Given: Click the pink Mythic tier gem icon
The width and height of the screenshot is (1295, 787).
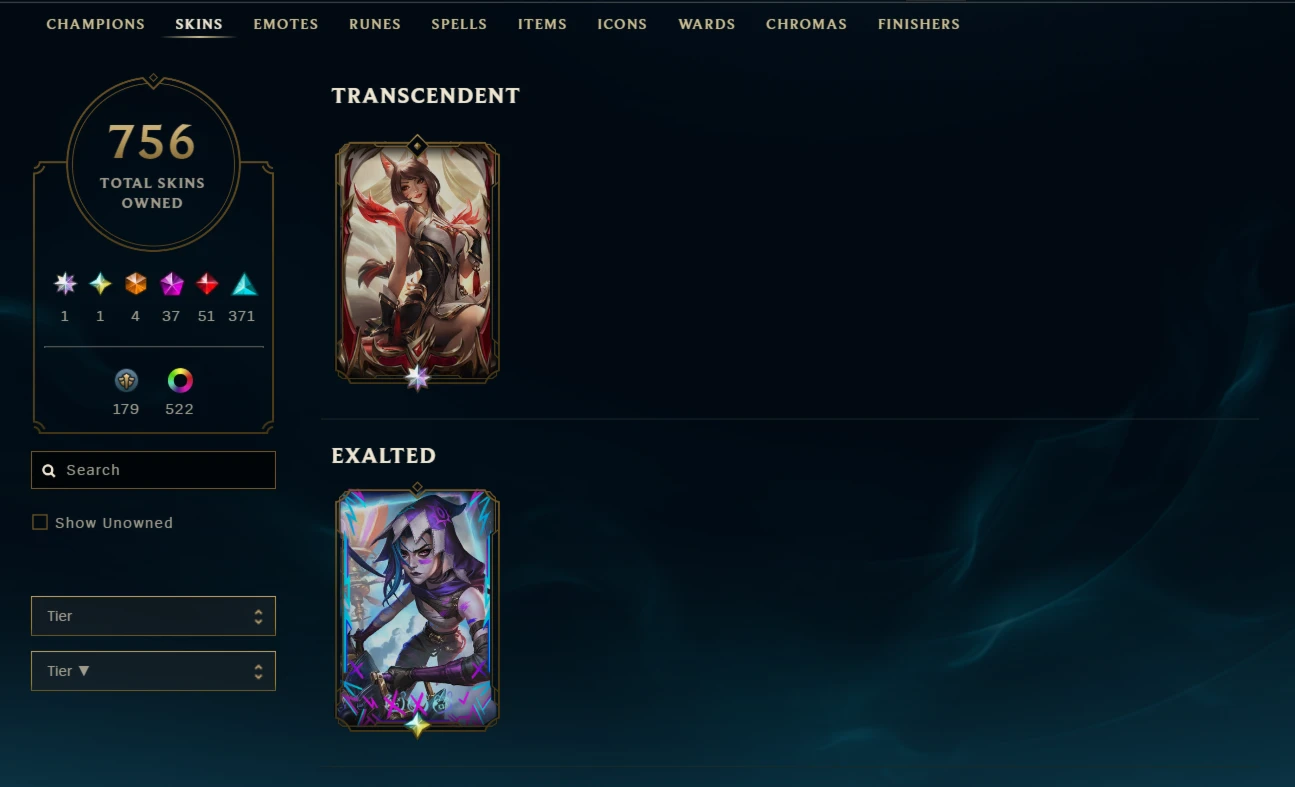Looking at the screenshot, I should [x=172, y=284].
